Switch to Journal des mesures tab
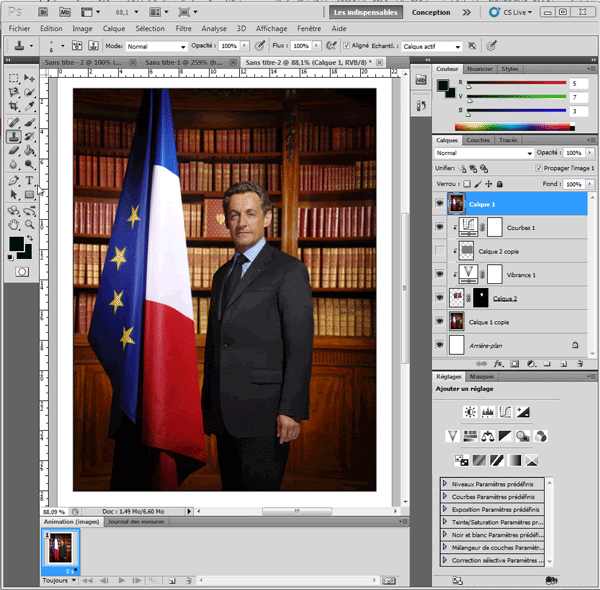The width and height of the screenshot is (600, 590). coord(135,522)
